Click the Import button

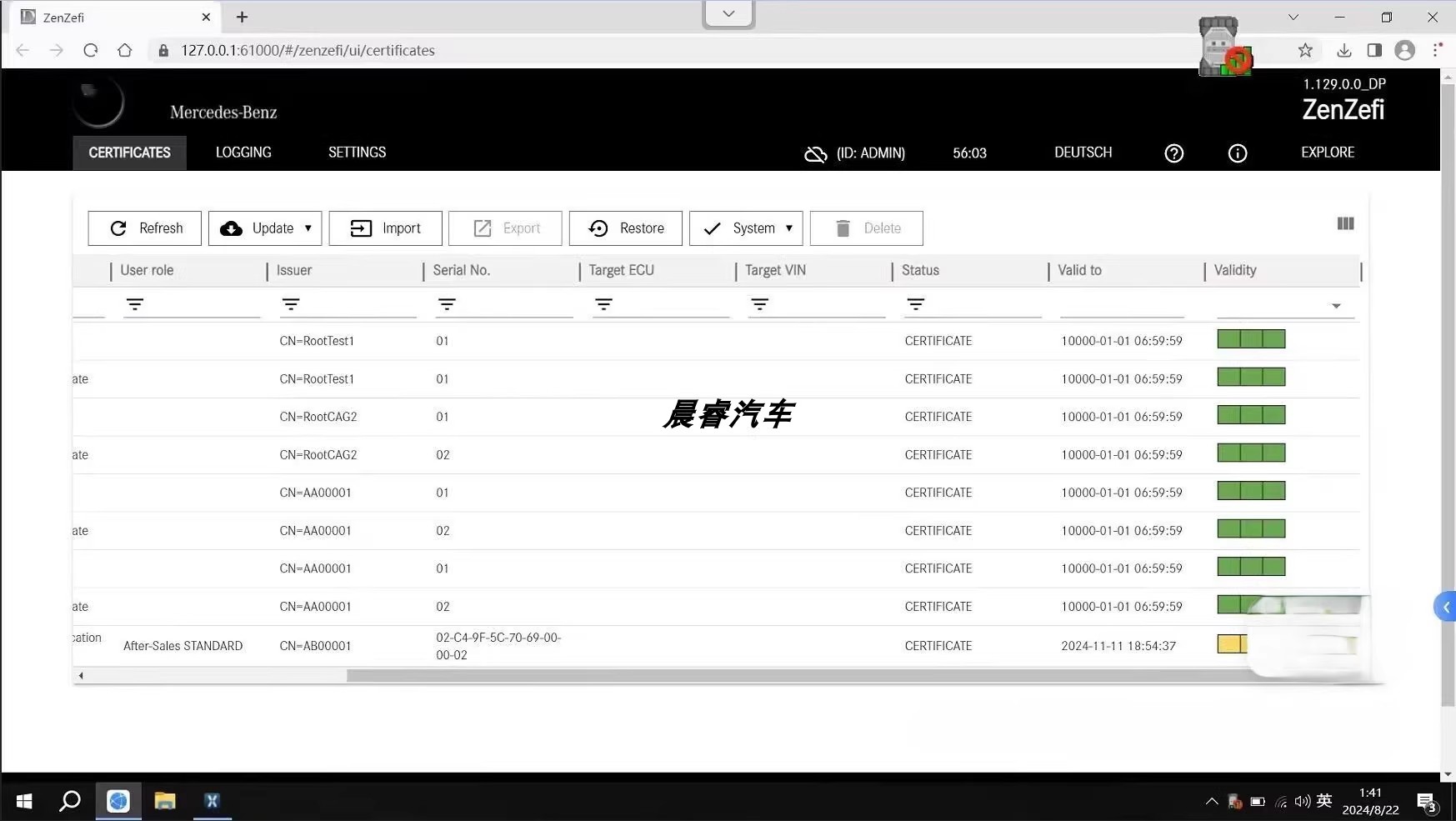pos(385,228)
